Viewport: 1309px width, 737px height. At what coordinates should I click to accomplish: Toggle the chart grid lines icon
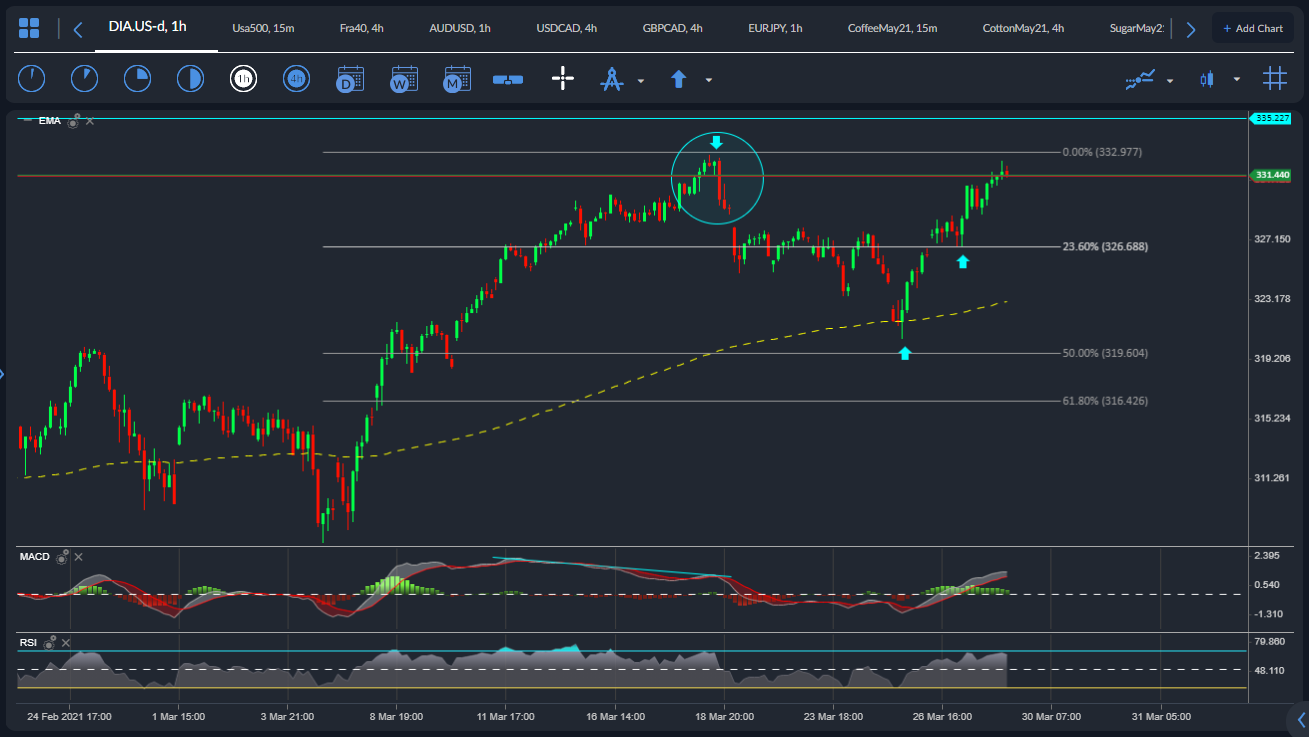(x=1274, y=78)
